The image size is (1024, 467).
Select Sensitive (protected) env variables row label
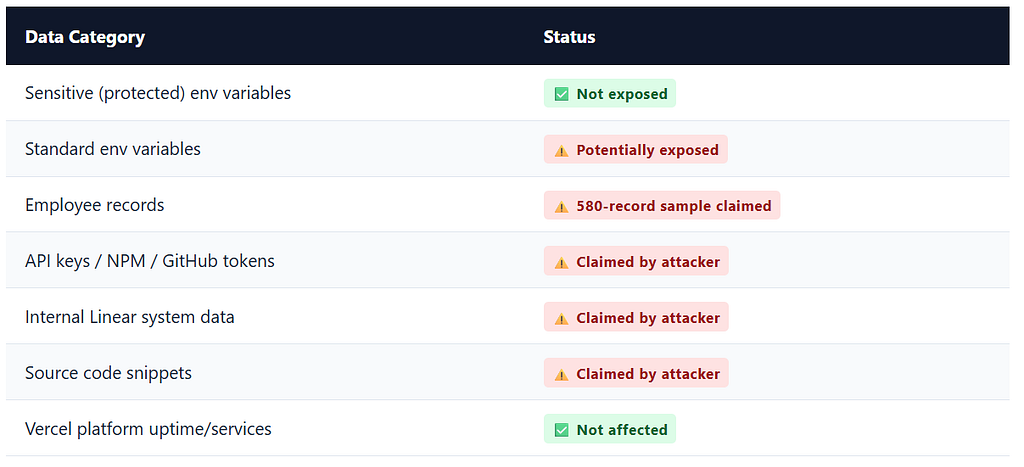click(x=158, y=93)
